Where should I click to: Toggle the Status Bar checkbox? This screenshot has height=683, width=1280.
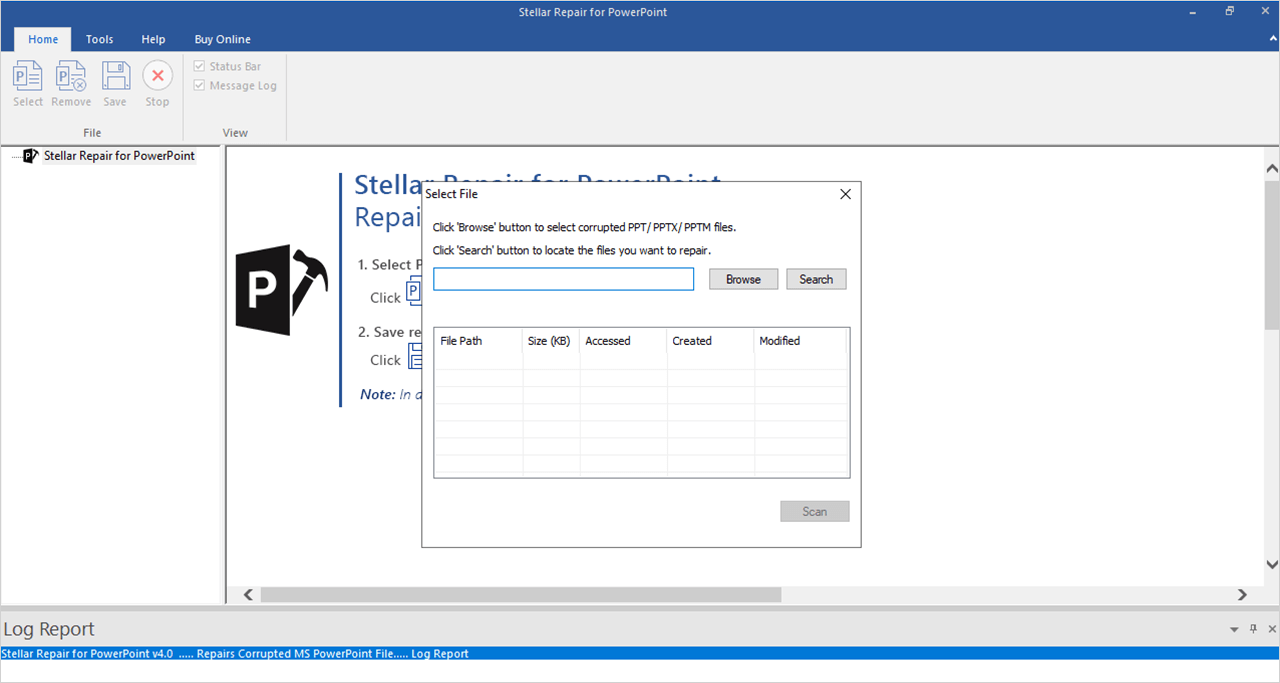(x=199, y=66)
